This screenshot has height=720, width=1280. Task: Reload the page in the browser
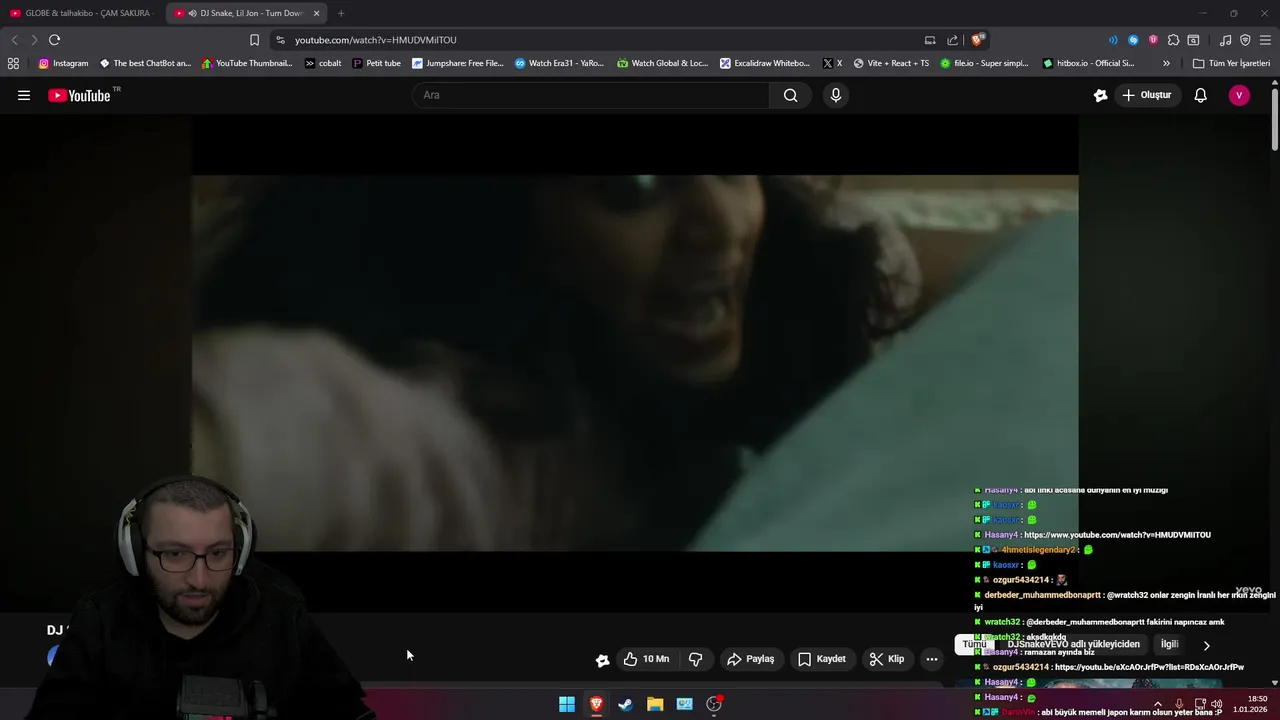[x=54, y=40]
